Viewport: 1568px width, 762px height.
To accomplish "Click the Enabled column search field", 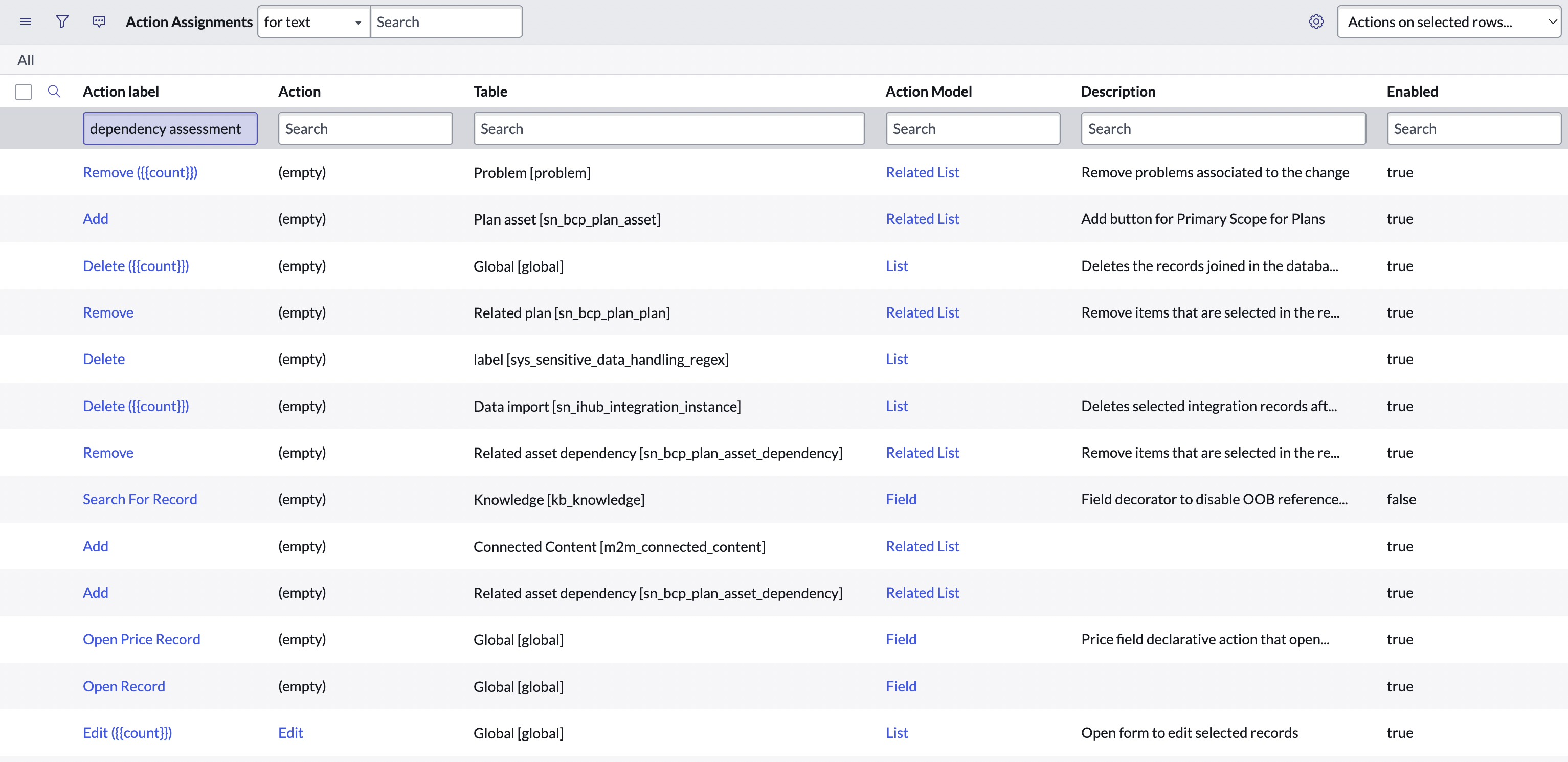I will (1474, 128).
